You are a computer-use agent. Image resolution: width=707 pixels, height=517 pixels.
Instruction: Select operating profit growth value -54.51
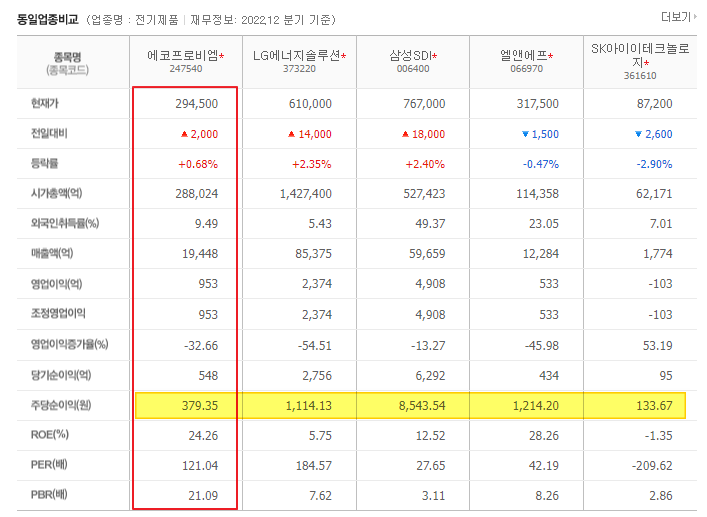[314, 346]
